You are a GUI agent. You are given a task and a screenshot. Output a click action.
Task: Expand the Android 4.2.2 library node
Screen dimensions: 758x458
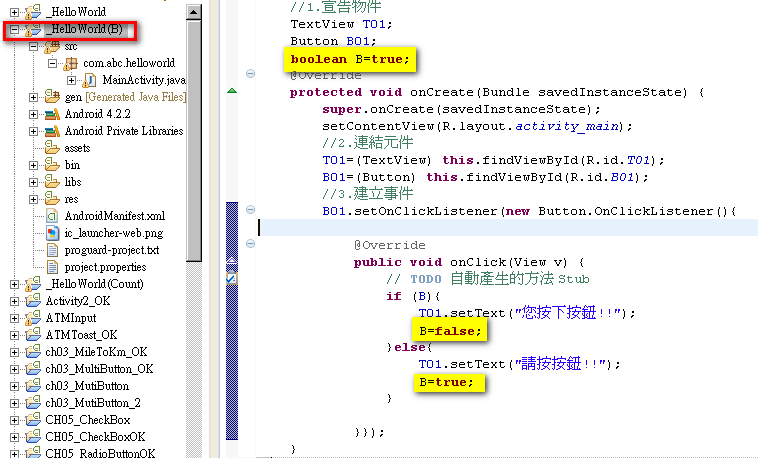point(33,115)
